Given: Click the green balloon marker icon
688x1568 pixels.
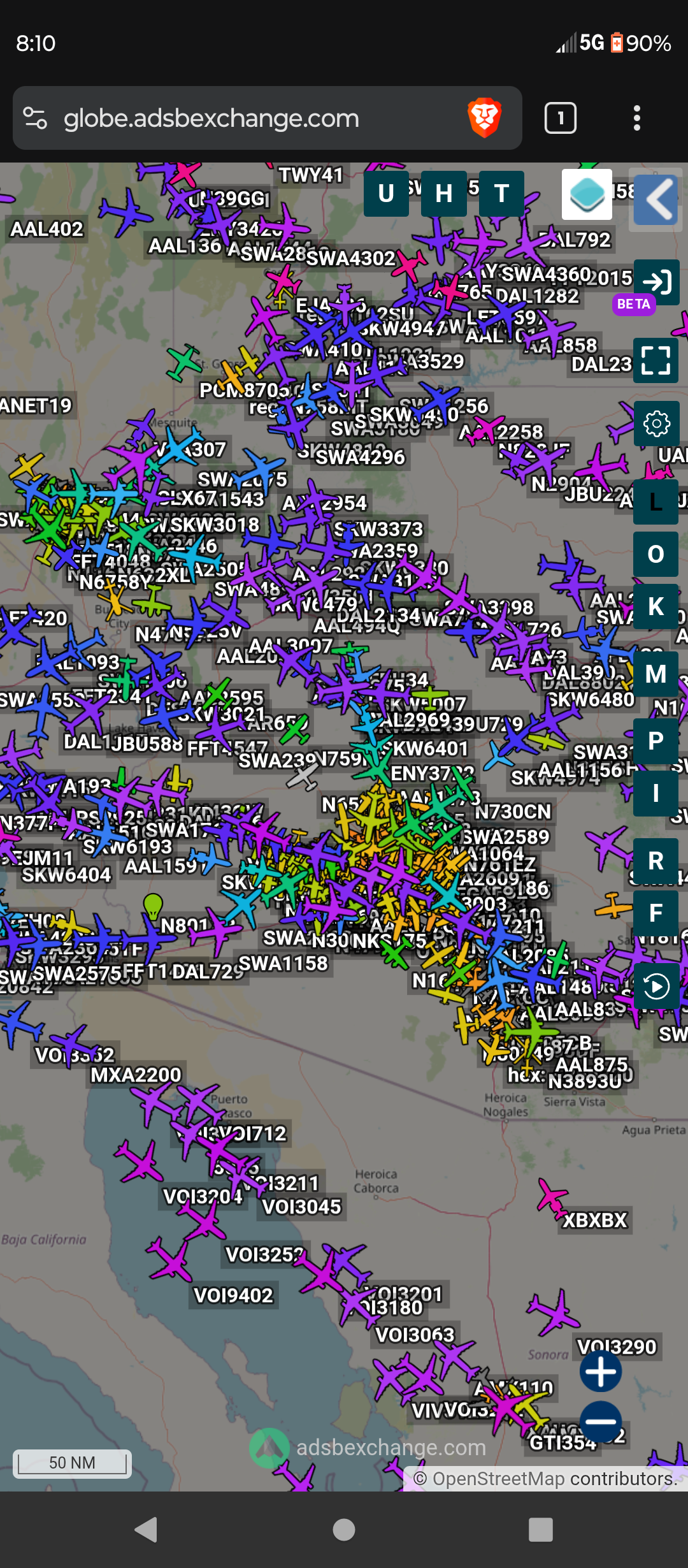Looking at the screenshot, I should tap(153, 905).
